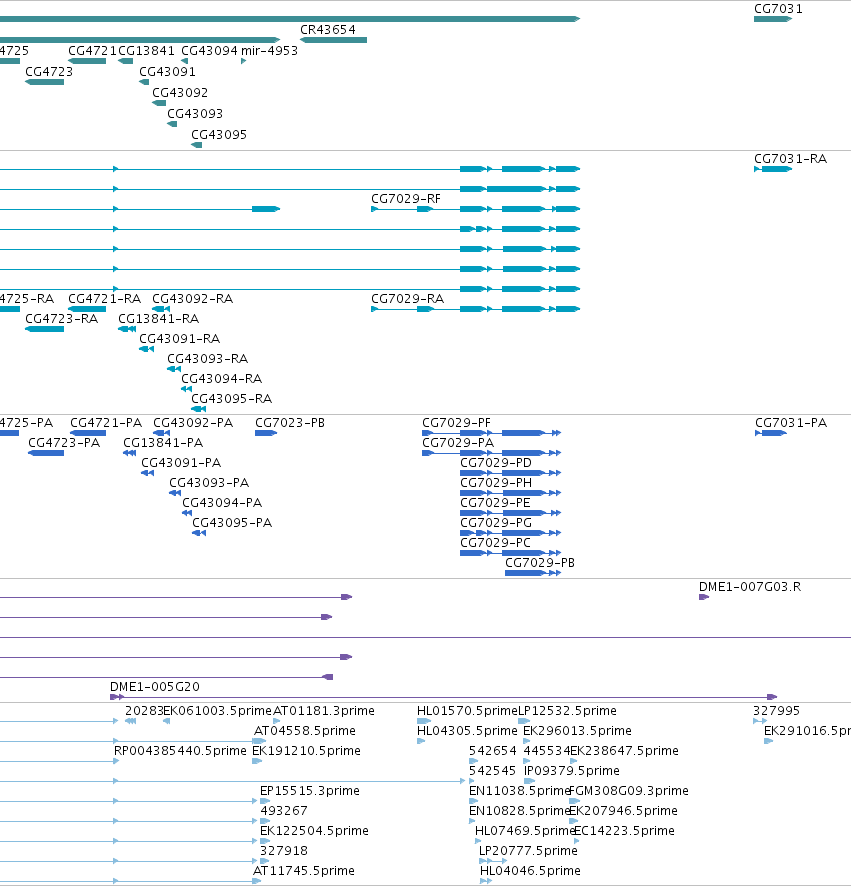Click the EK207946.5prime EST label
The height and width of the screenshot is (886, 851).
tap(623, 811)
